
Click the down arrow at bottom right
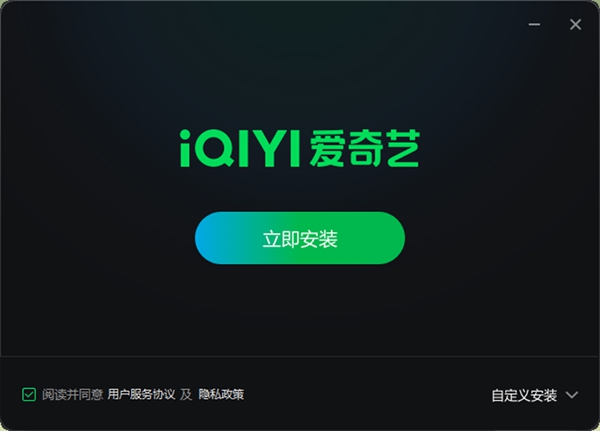(x=572, y=395)
